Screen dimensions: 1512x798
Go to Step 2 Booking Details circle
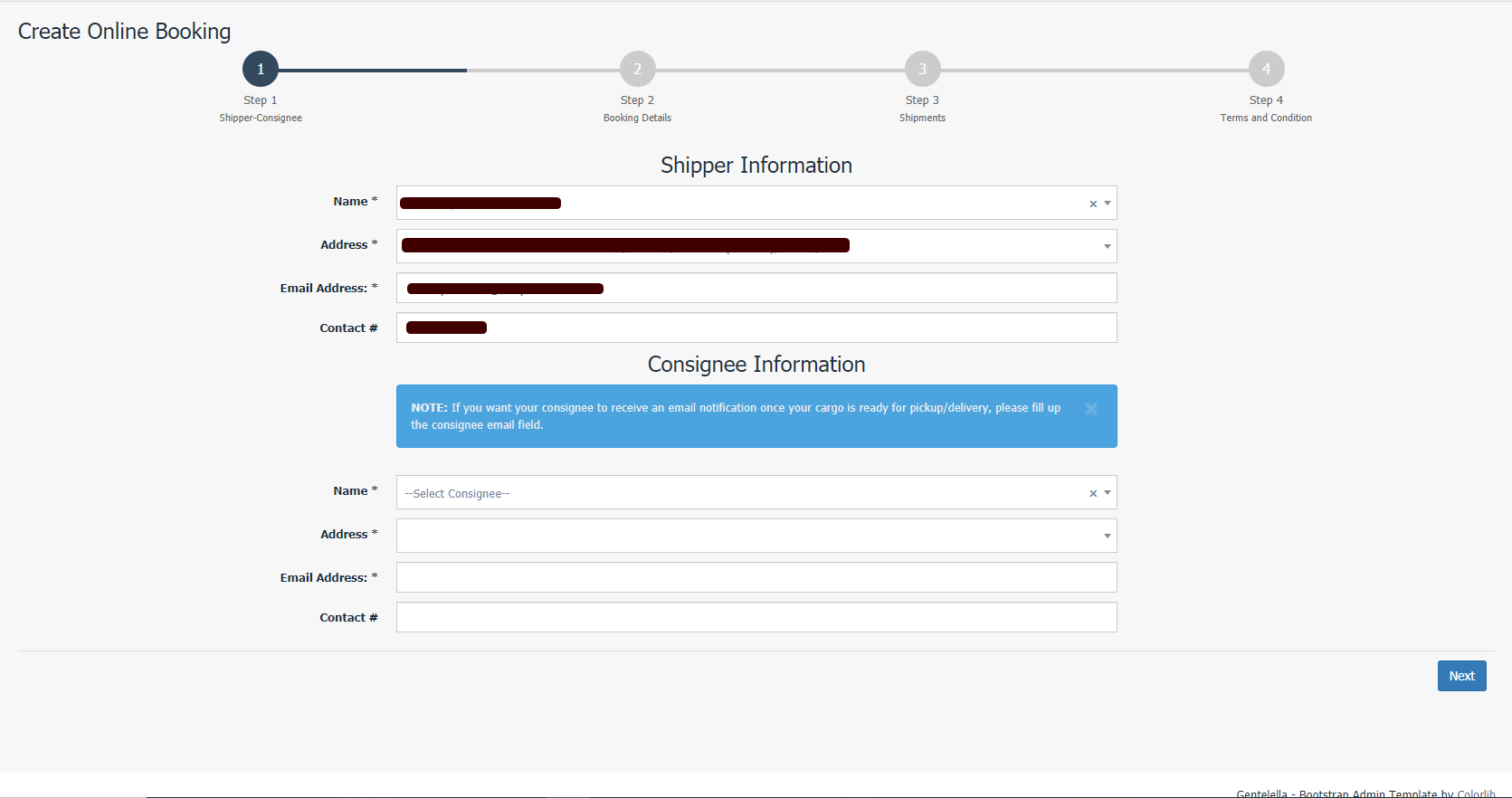tap(637, 69)
